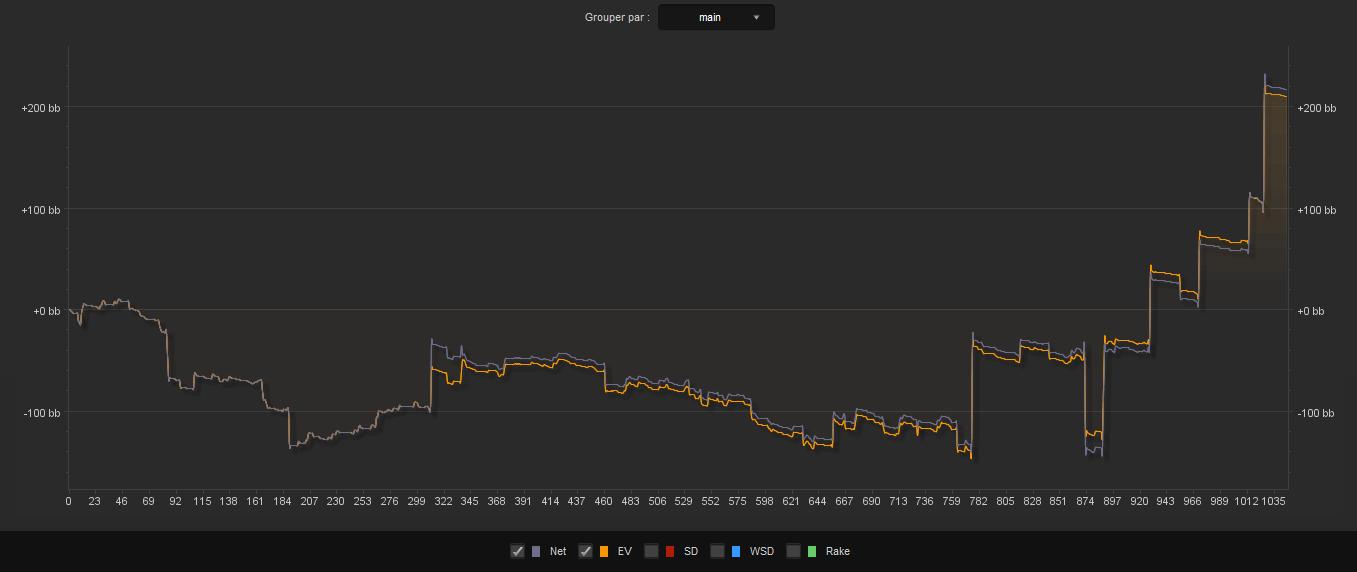
Task: Click the right axis '+200 bb' label
Action: pos(1316,108)
